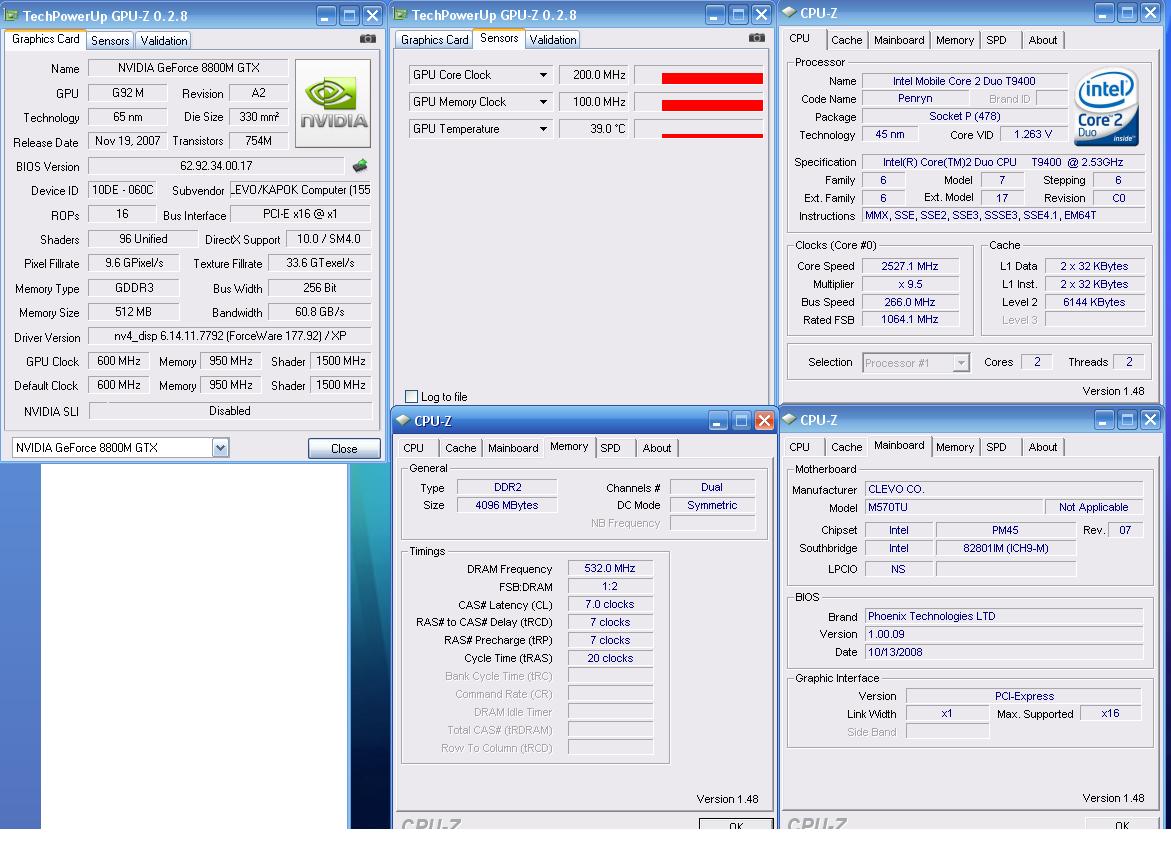
Task: Minimize the GPU-Z Sensors window
Action: click(716, 15)
